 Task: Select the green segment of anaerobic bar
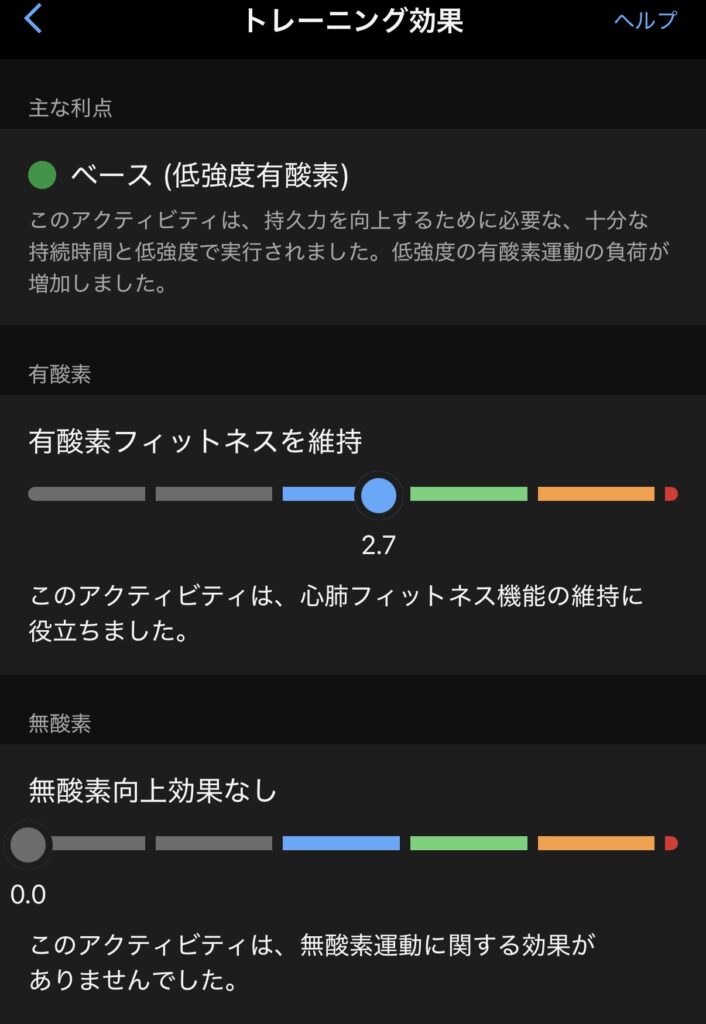pyautogui.click(x=468, y=844)
